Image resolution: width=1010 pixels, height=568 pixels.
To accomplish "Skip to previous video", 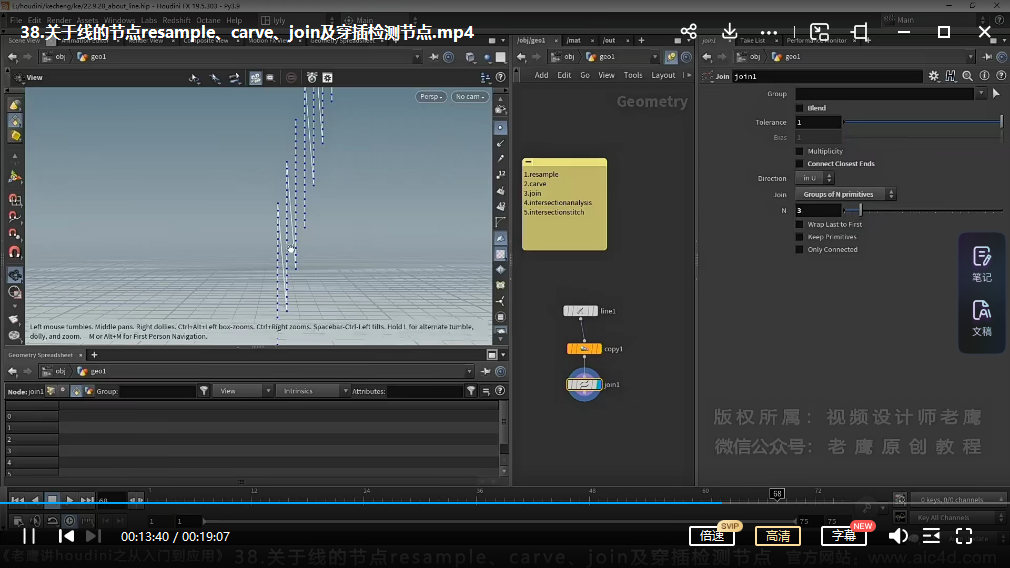I will pos(66,536).
